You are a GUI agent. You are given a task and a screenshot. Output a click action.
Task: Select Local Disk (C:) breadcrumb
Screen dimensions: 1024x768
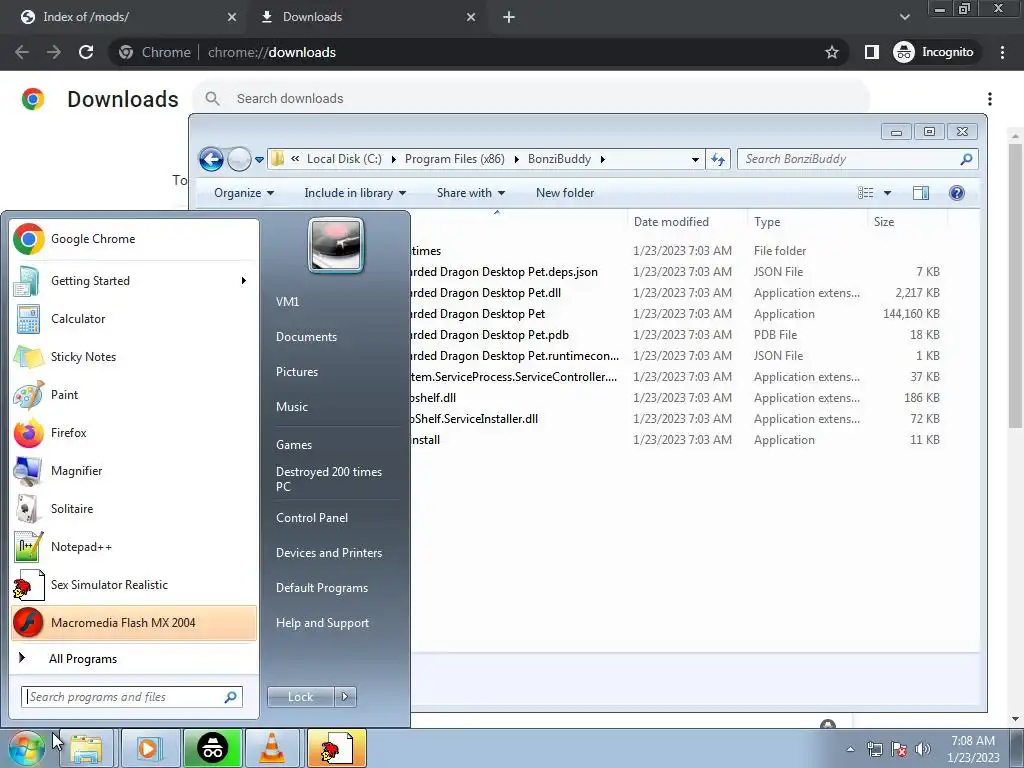344,159
